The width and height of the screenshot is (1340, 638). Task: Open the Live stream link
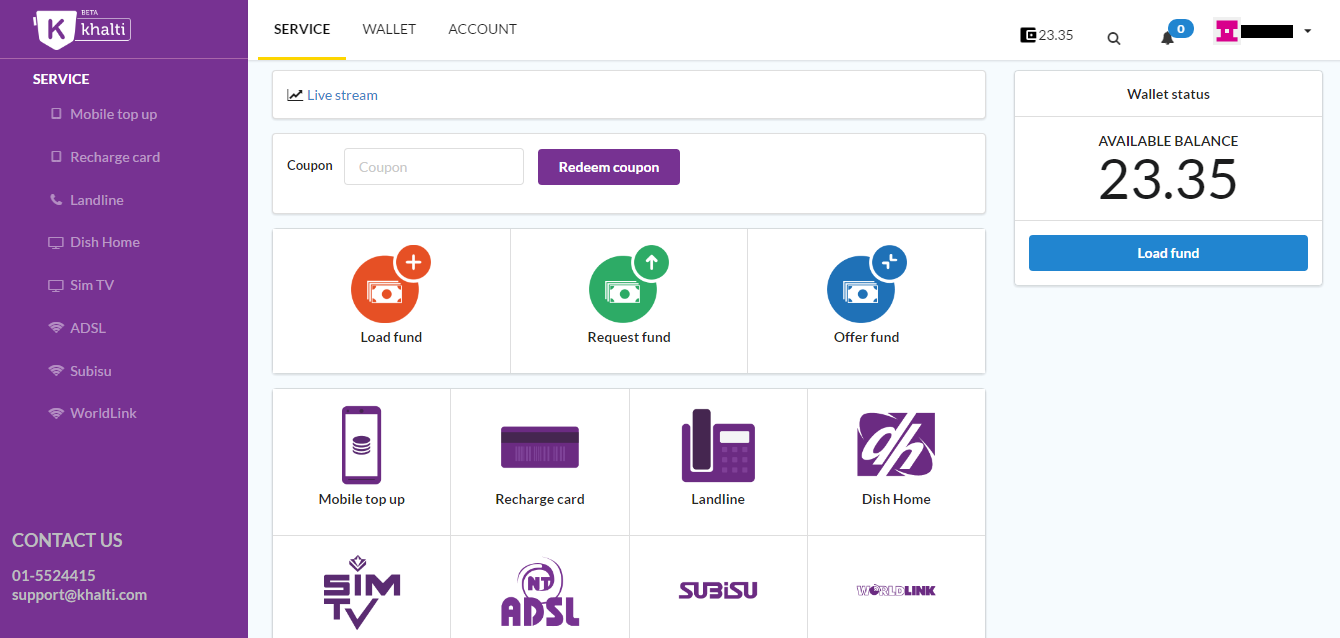click(342, 95)
